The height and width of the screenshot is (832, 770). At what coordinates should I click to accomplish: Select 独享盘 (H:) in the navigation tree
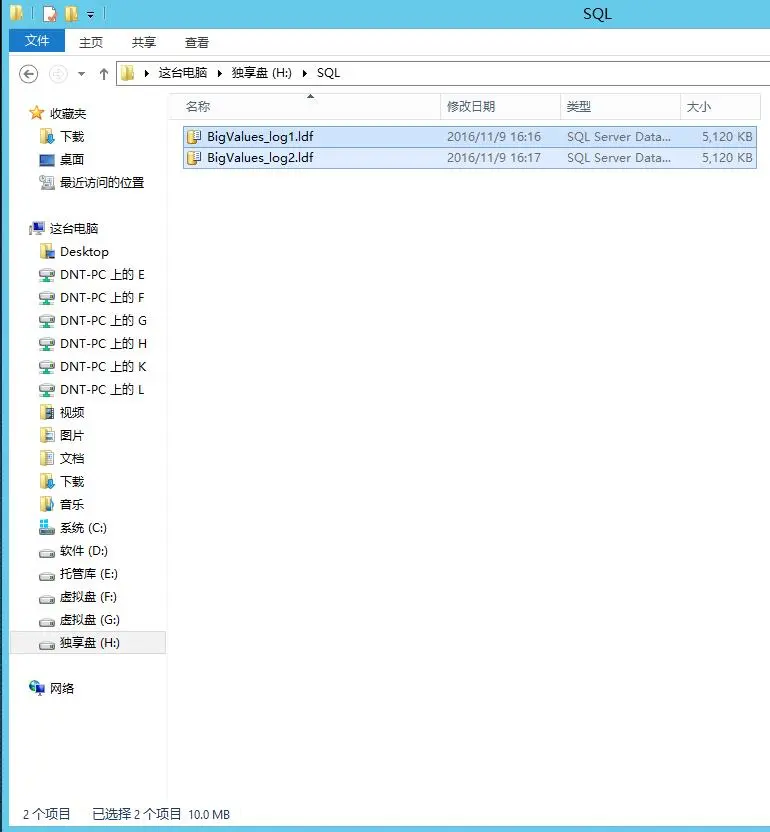tap(90, 643)
